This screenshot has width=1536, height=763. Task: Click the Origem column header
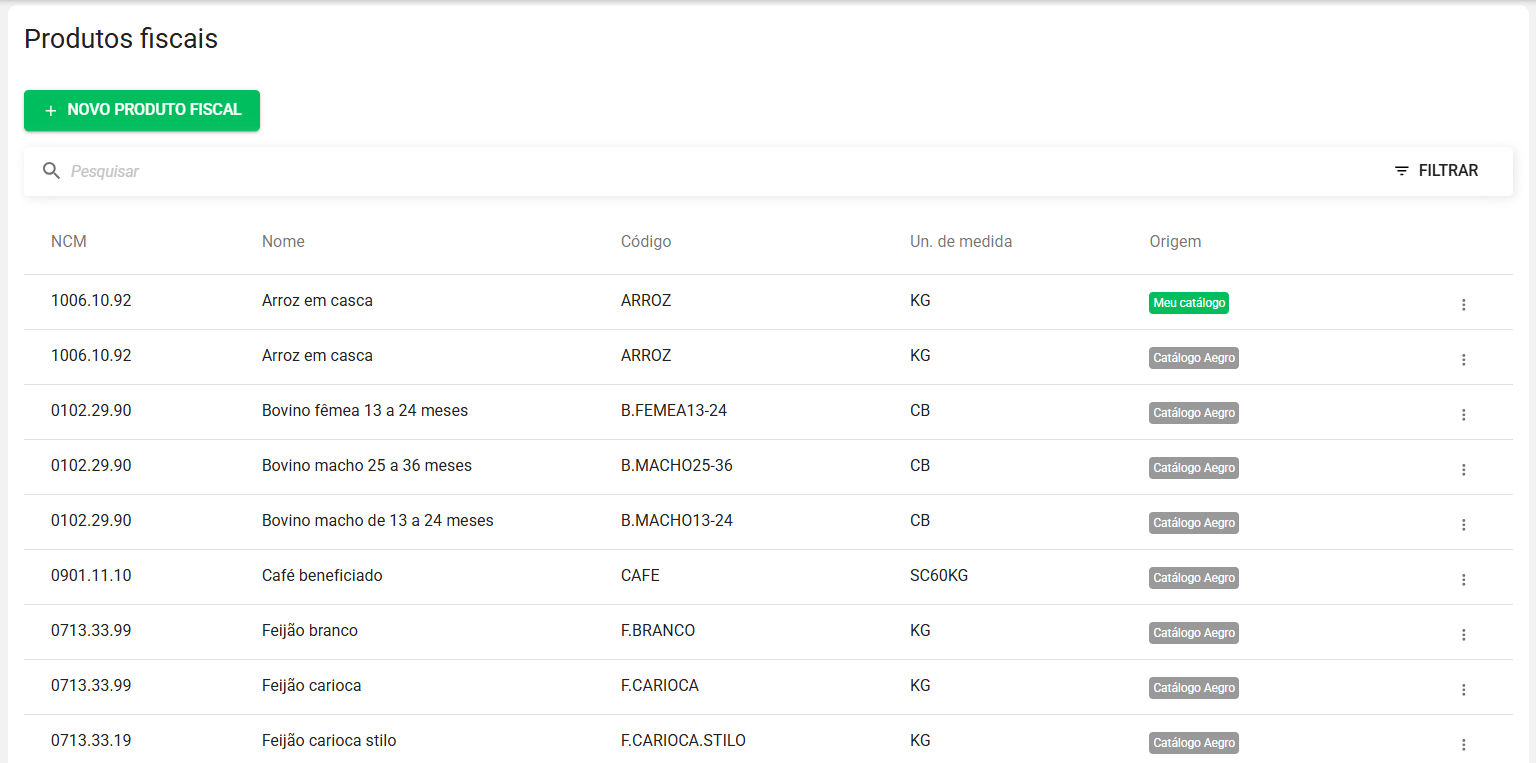pos(1175,241)
